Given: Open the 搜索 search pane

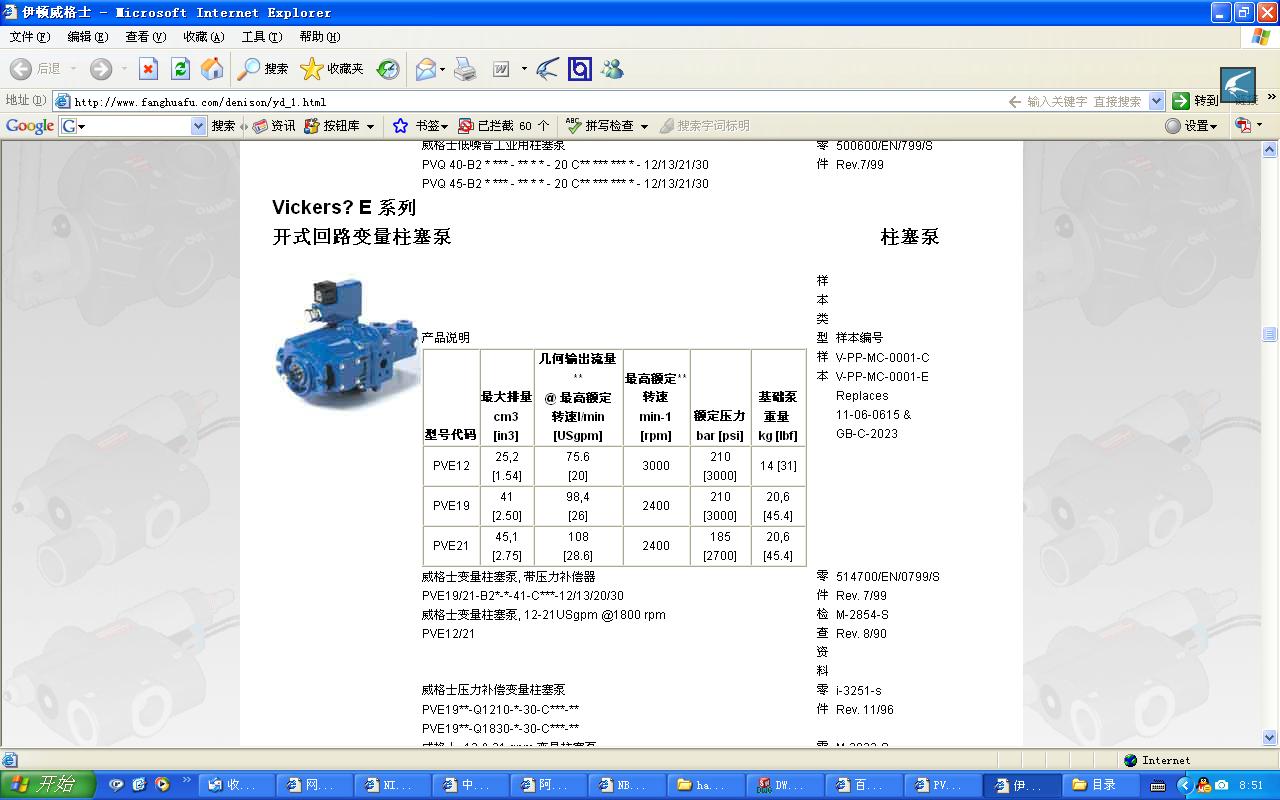Looking at the screenshot, I should pos(263,69).
